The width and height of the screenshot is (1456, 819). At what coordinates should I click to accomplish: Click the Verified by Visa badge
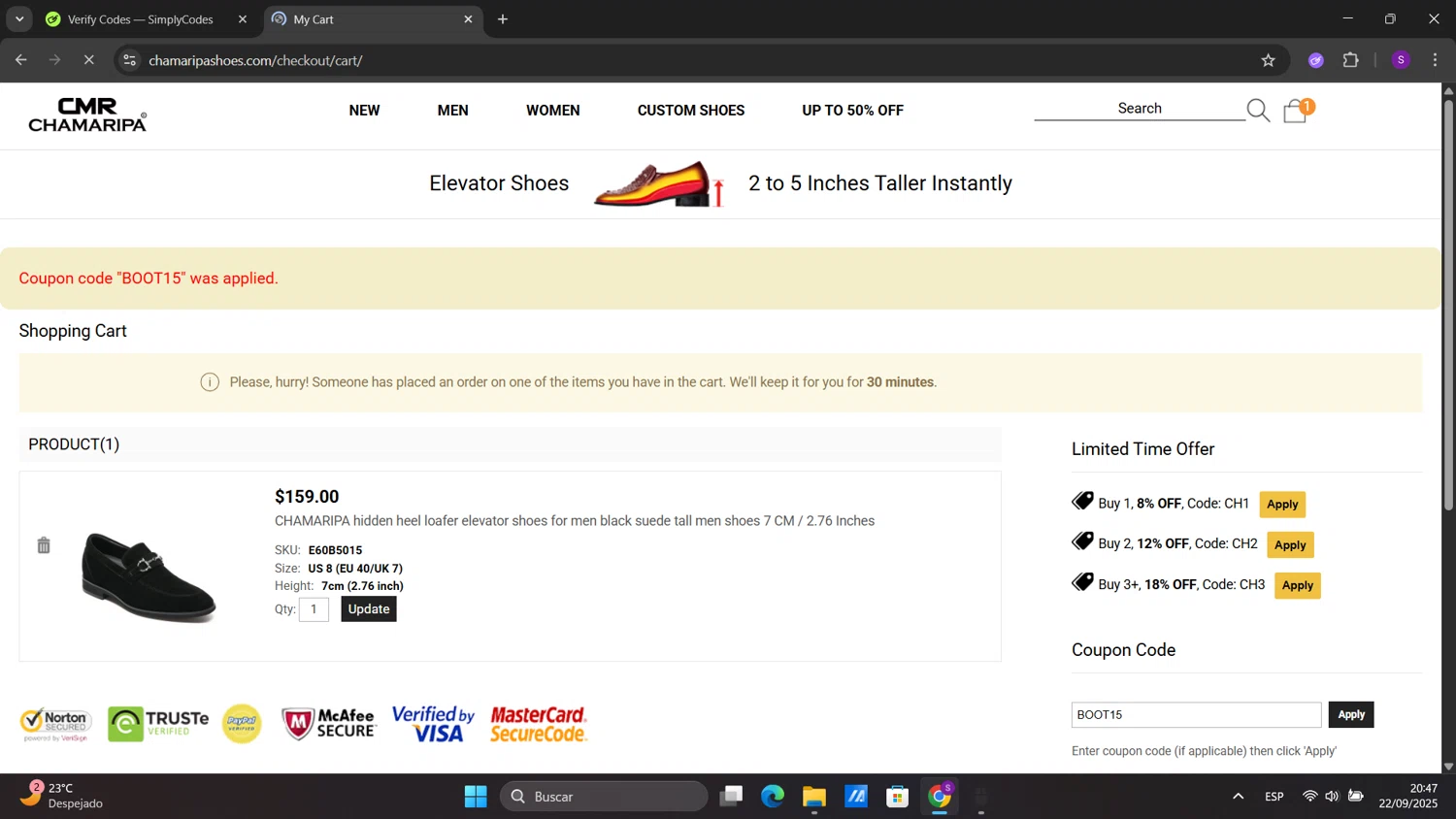pos(433,724)
